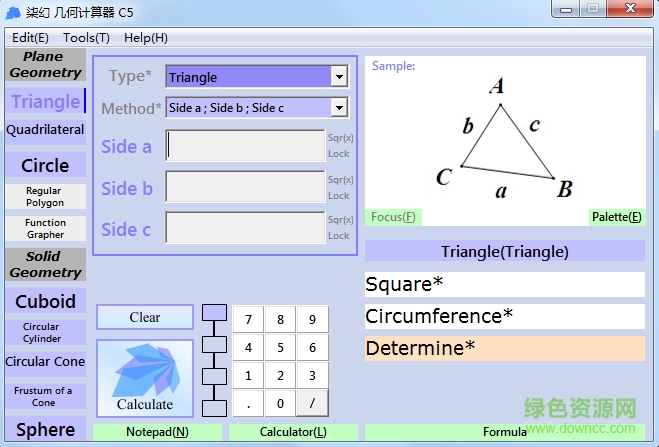659x447 pixels.
Task: Open the Palette(E) color picker
Action: pos(616,217)
